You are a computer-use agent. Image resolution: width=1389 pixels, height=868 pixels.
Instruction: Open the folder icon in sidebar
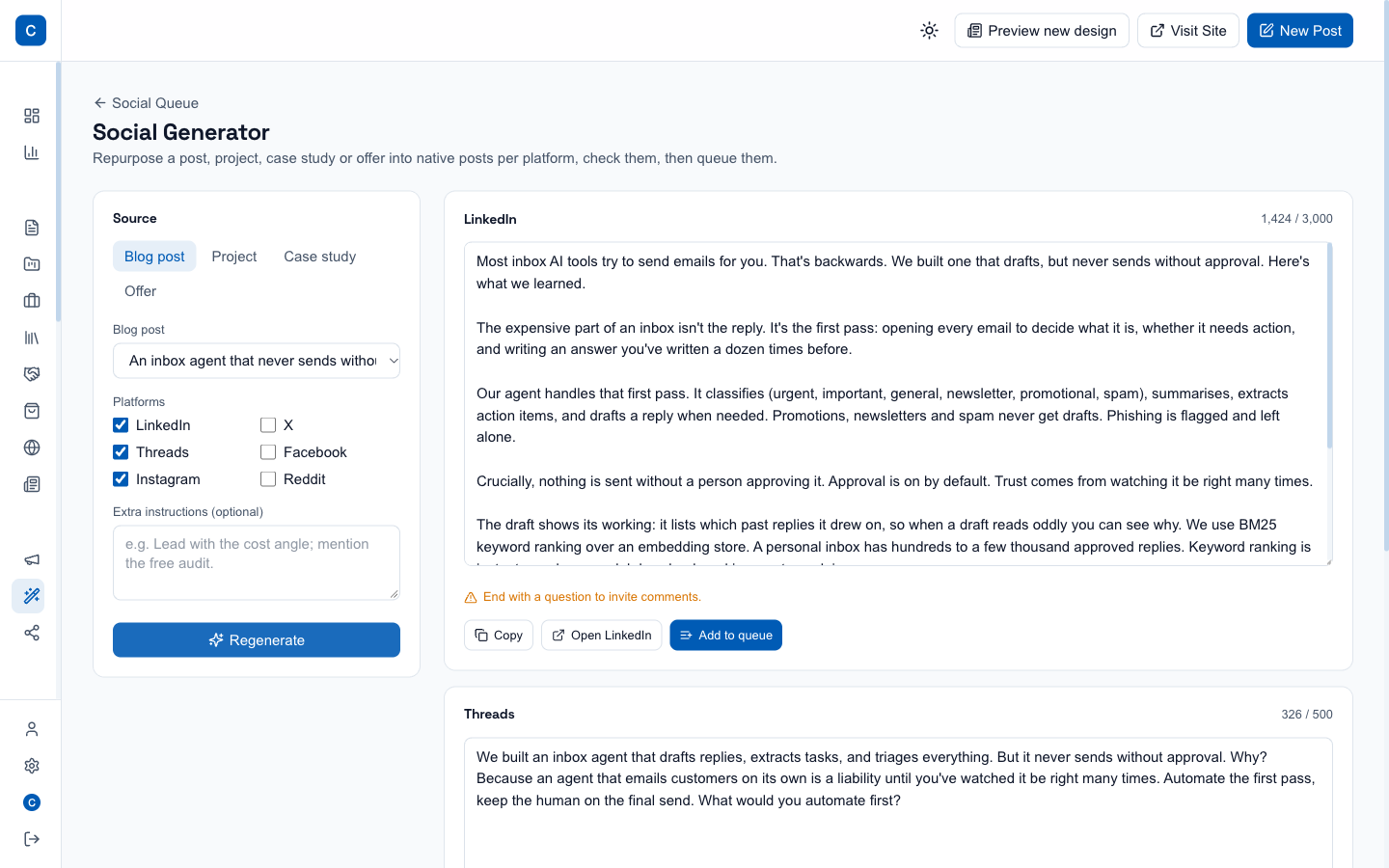(x=32, y=264)
